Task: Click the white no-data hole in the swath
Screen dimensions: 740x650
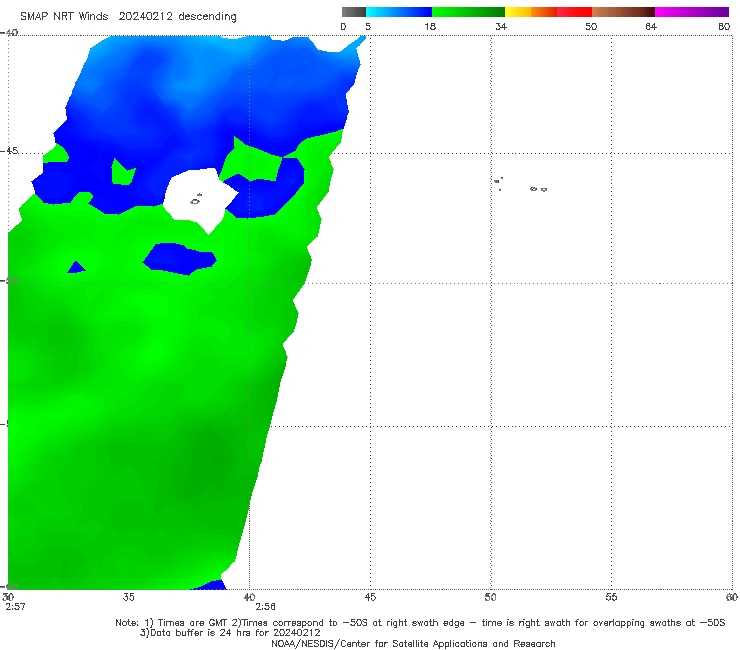Action: (200, 199)
